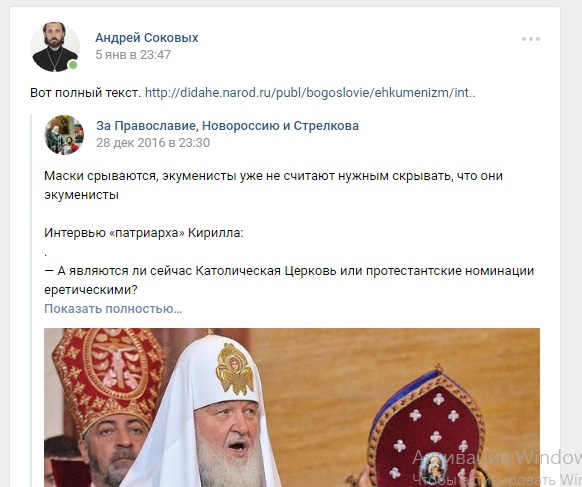Click the text Интервью «патриарха» Кирилла

[144, 233]
